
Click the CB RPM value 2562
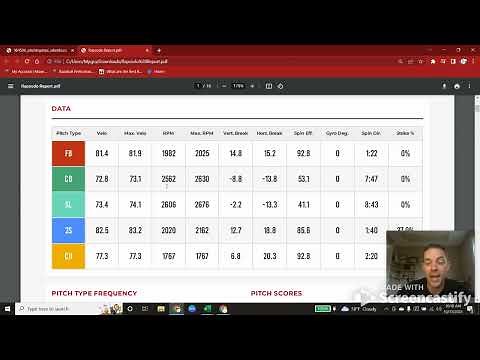(168, 179)
